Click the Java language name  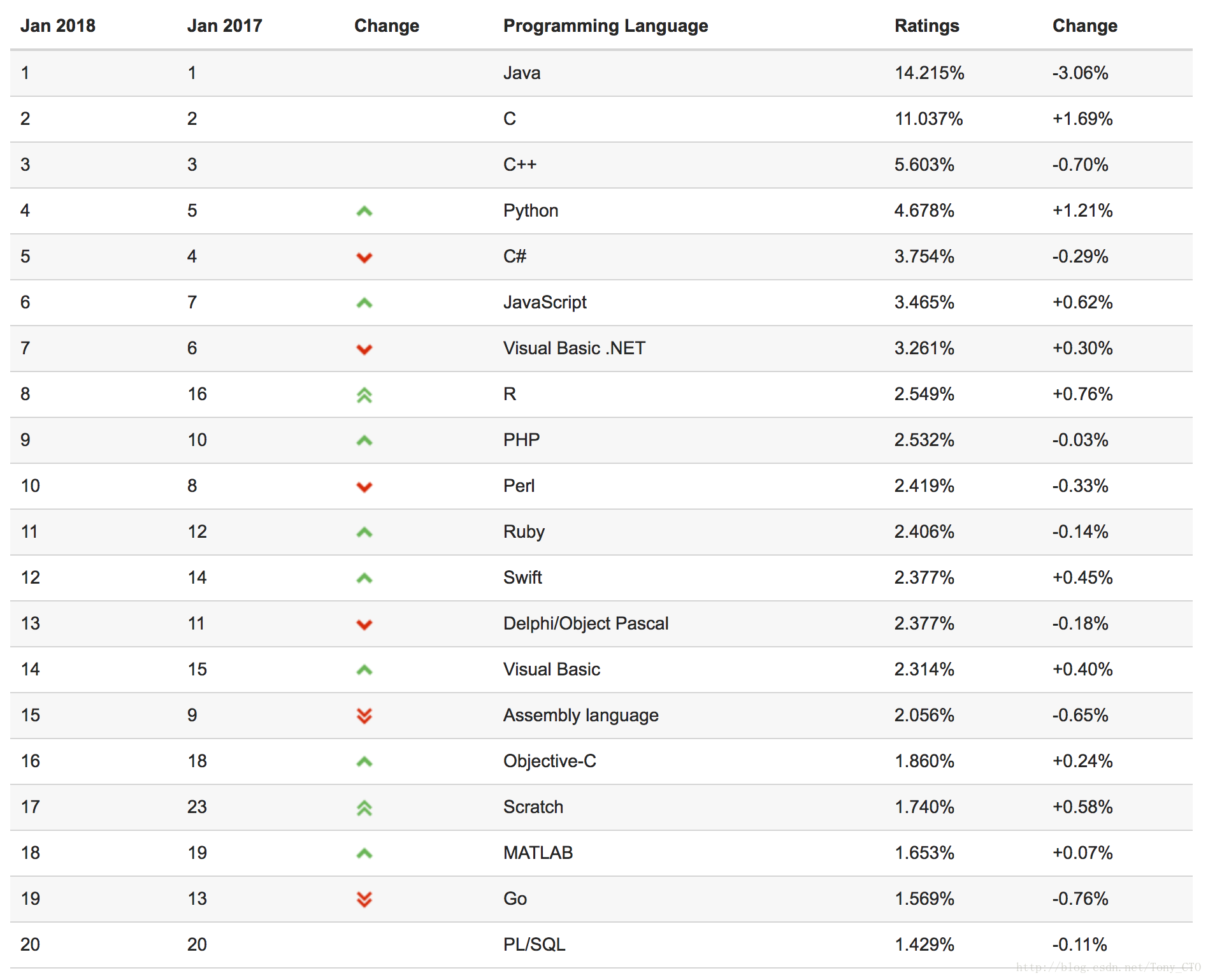[521, 73]
